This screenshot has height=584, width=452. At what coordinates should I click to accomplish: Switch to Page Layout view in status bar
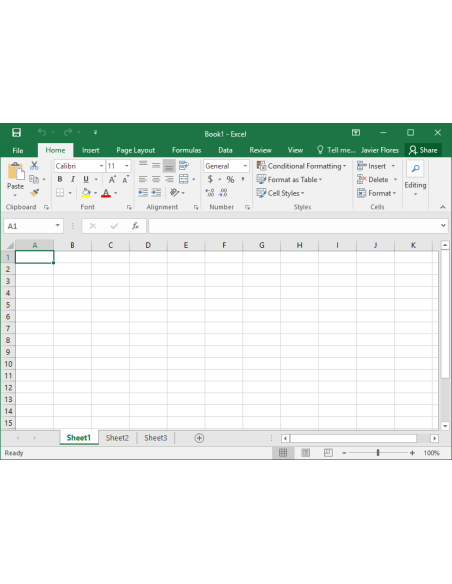point(305,453)
